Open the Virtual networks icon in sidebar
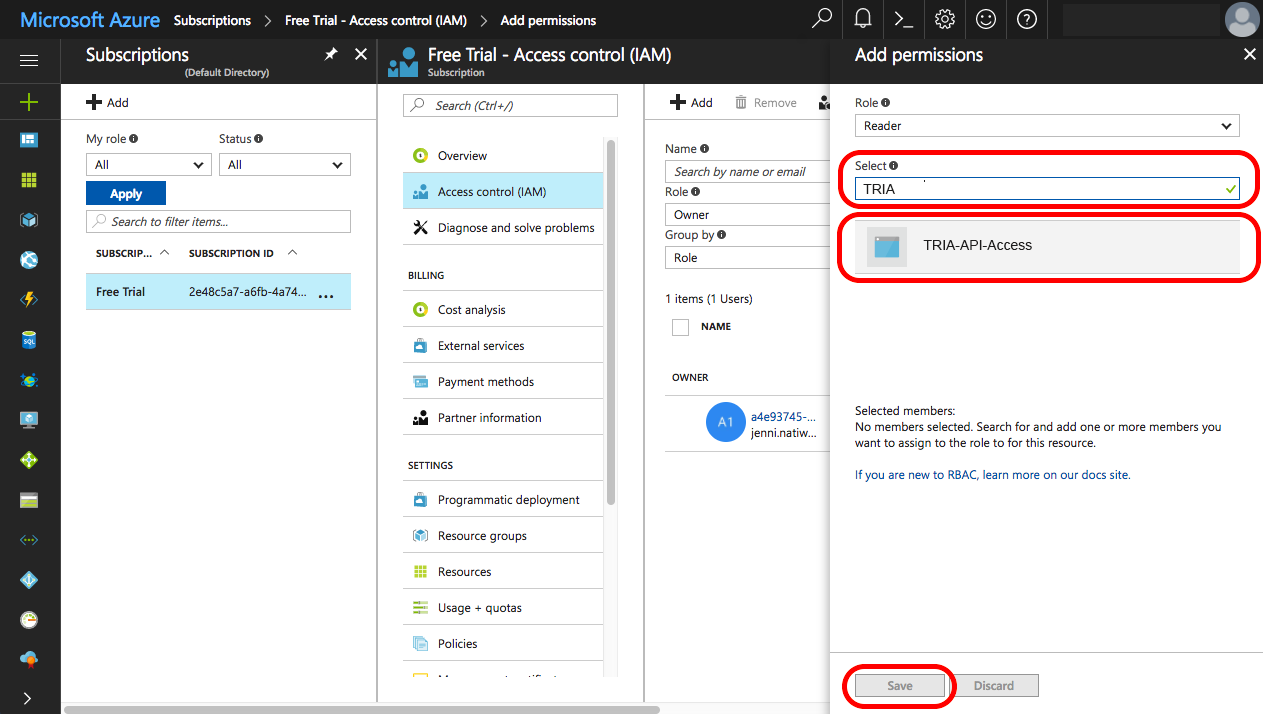The height and width of the screenshot is (714, 1263). (29, 540)
